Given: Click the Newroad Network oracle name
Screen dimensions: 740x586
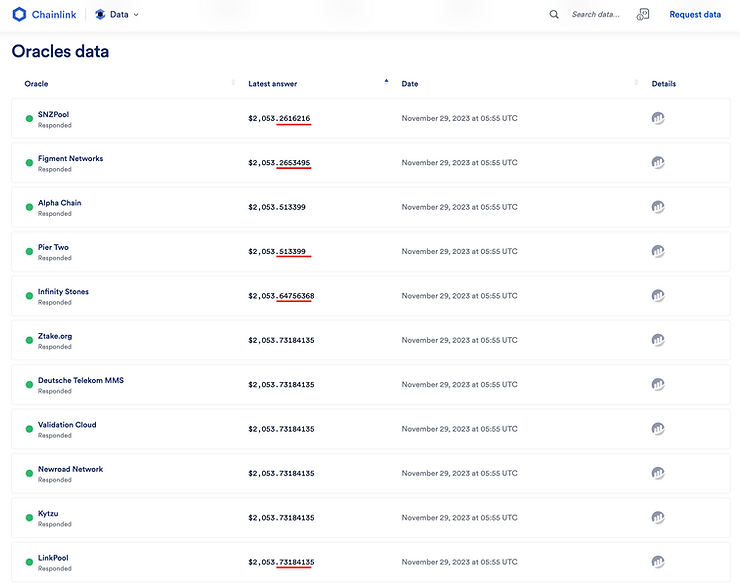Looking at the screenshot, I should pos(70,469).
